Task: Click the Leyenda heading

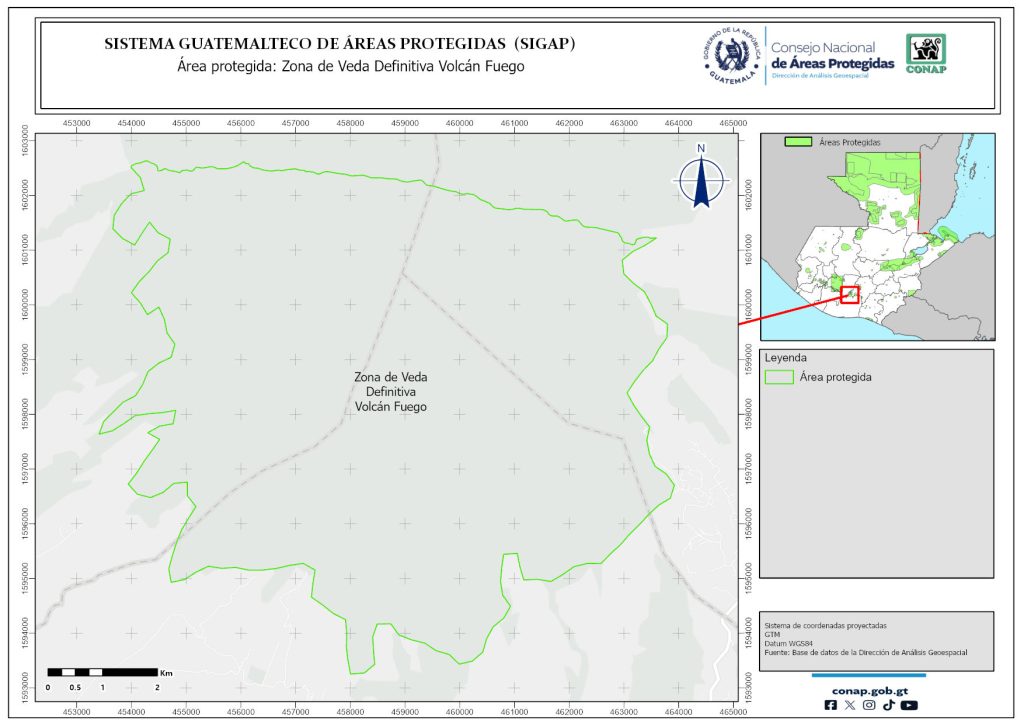Action: 785,357
